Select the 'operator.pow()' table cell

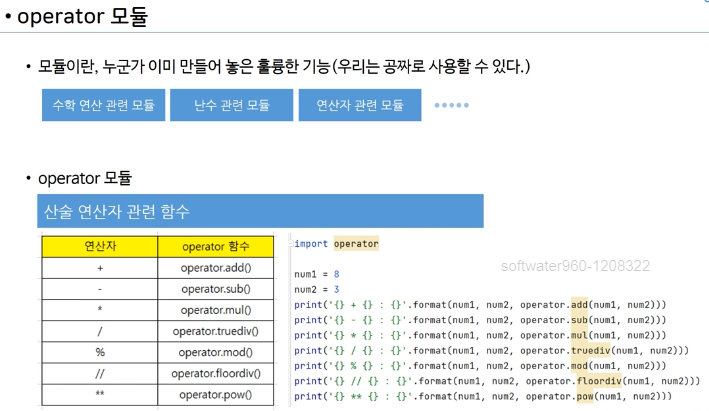(x=216, y=395)
